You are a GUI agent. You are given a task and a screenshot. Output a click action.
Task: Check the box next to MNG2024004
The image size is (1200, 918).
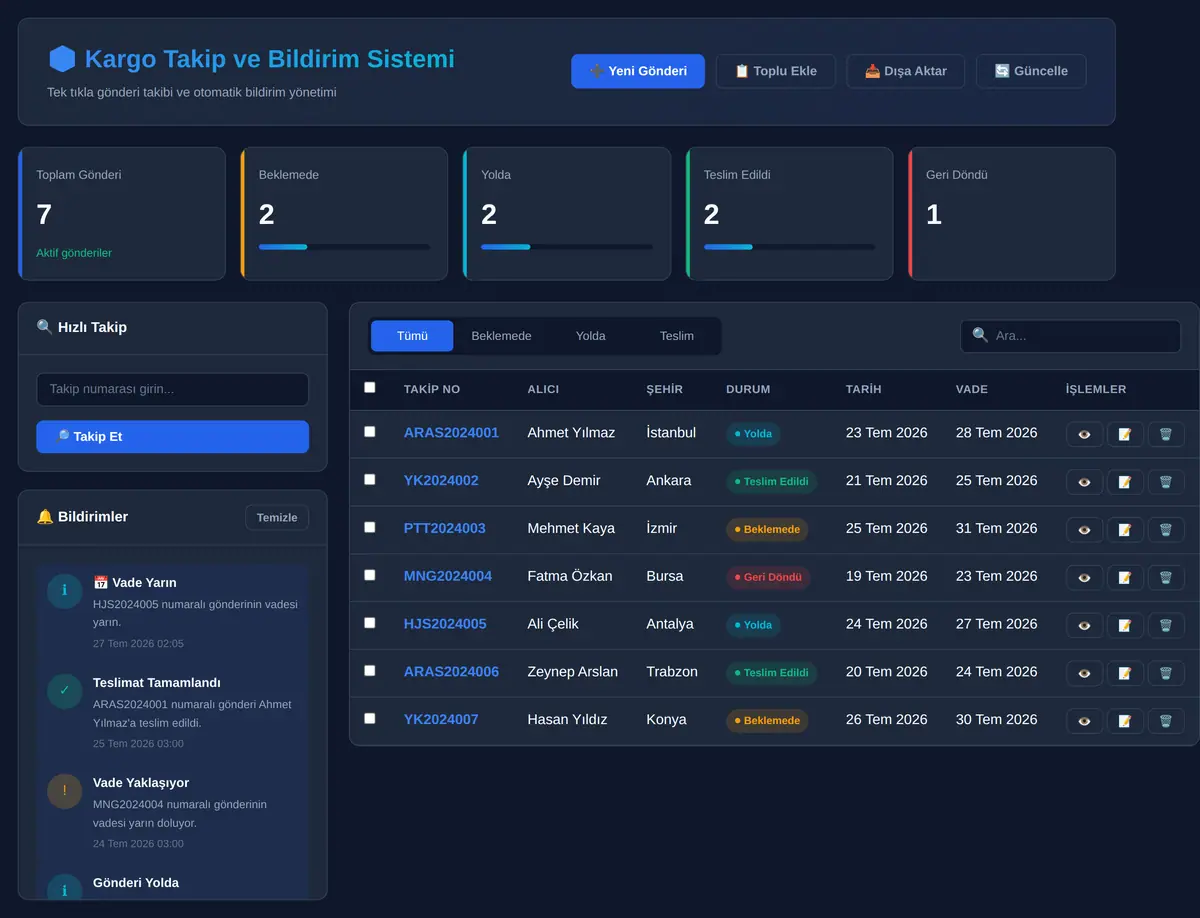(370, 575)
